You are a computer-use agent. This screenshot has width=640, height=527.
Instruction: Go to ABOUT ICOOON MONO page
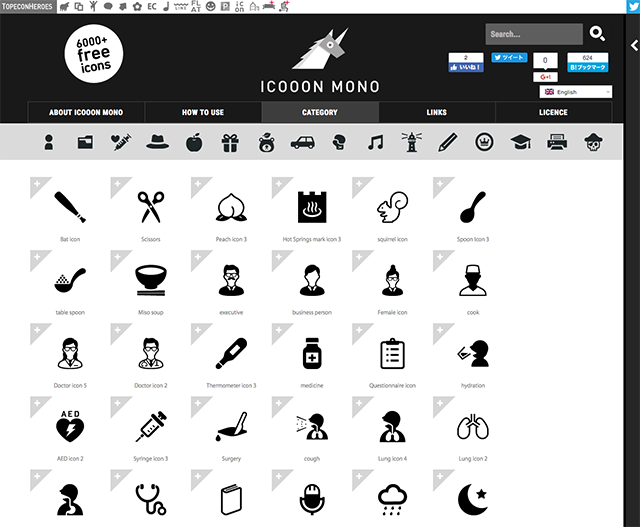tap(86, 112)
